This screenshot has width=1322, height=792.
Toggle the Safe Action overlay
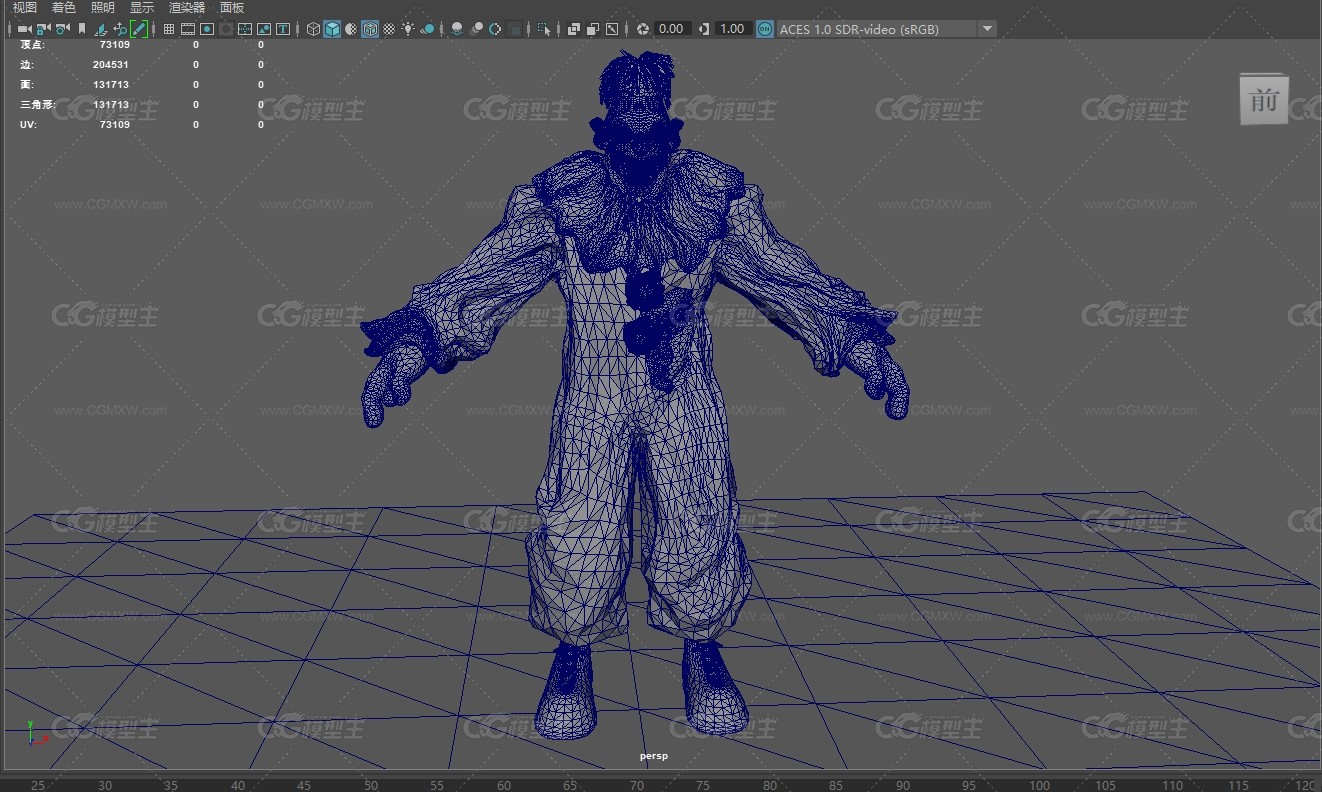click(264, 29)
